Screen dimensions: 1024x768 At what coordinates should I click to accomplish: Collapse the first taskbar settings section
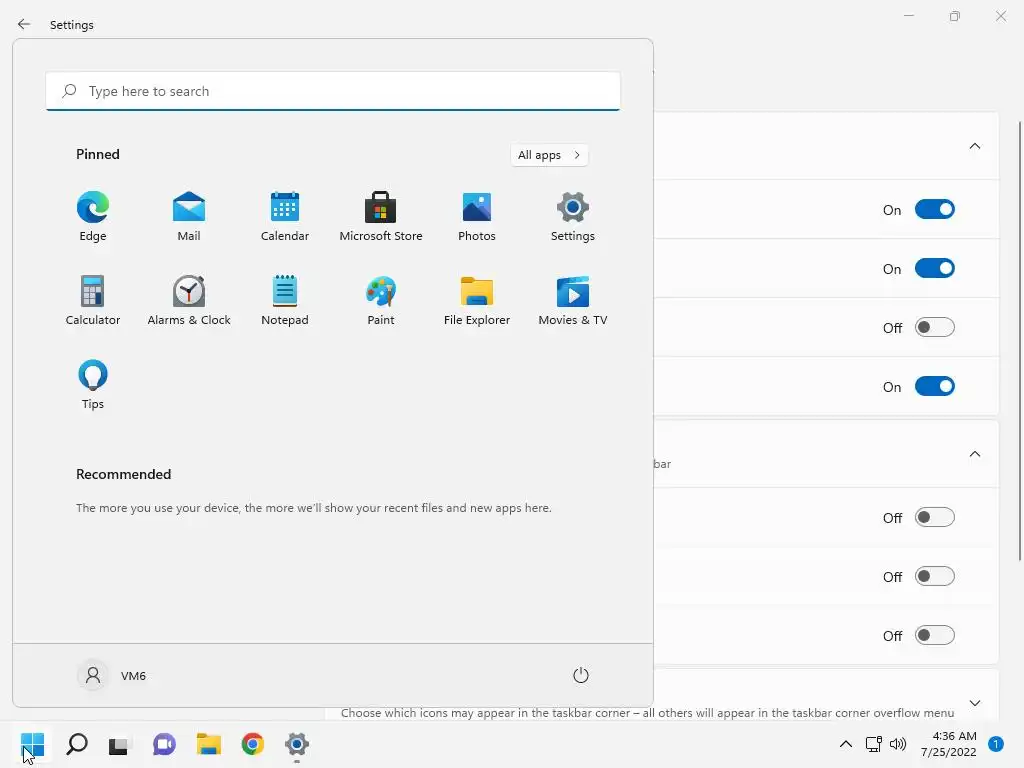tap(974, 146)
